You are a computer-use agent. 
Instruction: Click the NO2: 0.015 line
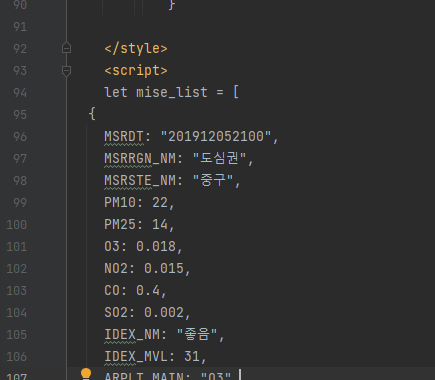point(147,269)
